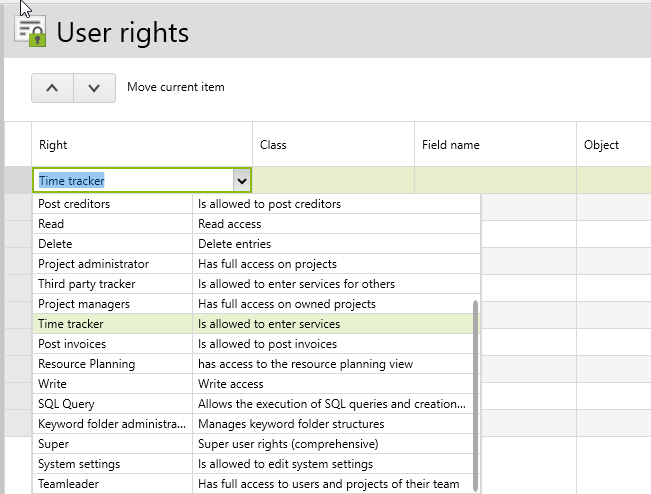This screenshot has width=651, height=494.
Task: Select 'Post creditors' from the list
Action: click(x=74, y=204)
